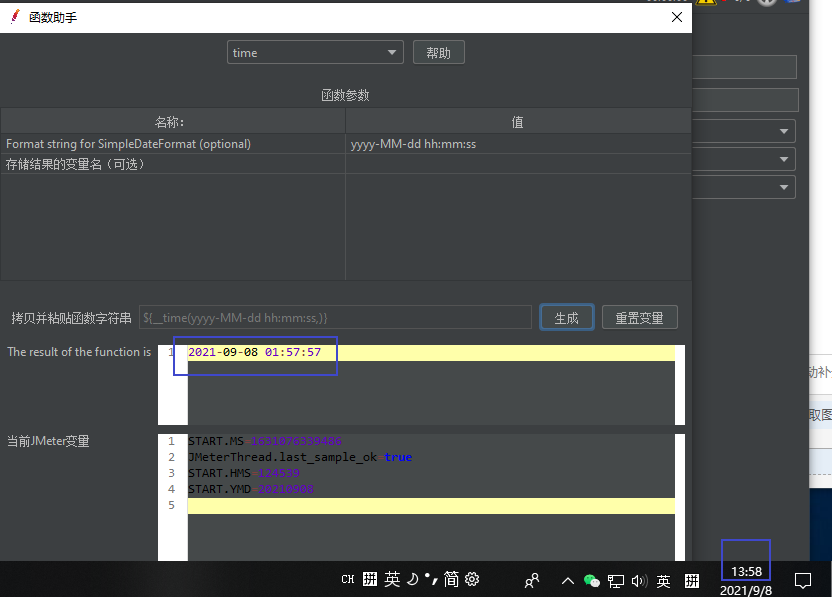
Task: Click the People icon in taskbar
Action: click(x=532, y=581)
